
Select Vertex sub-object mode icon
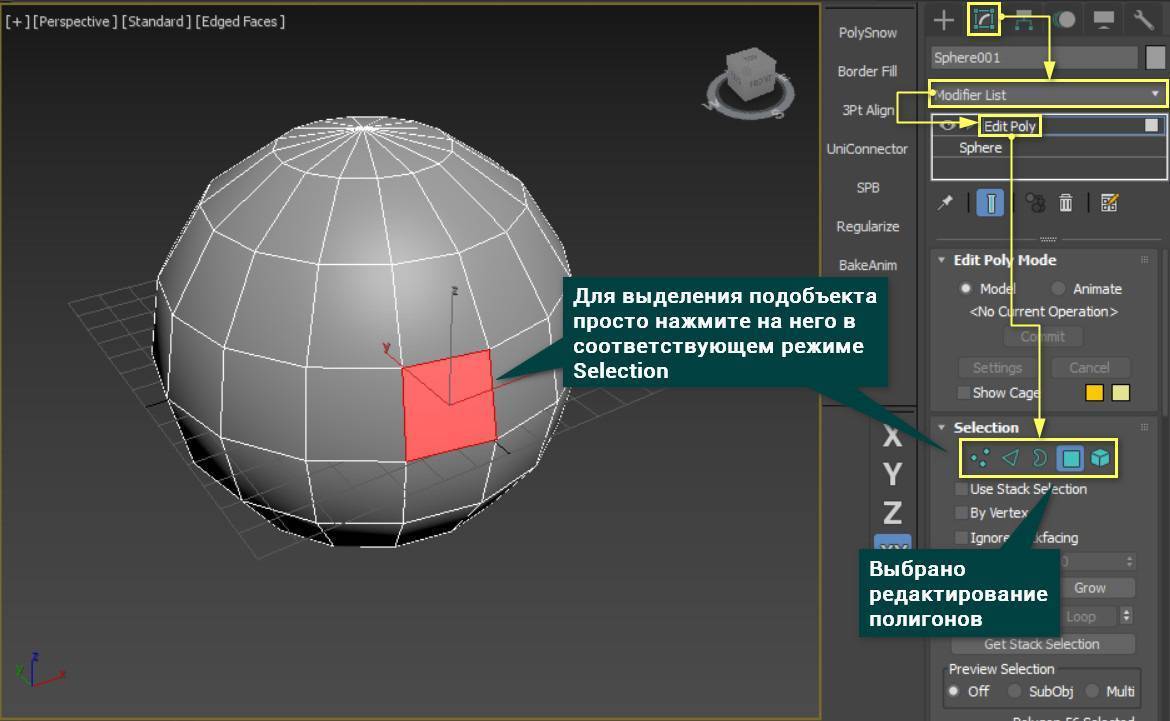(x=980, y=458)
